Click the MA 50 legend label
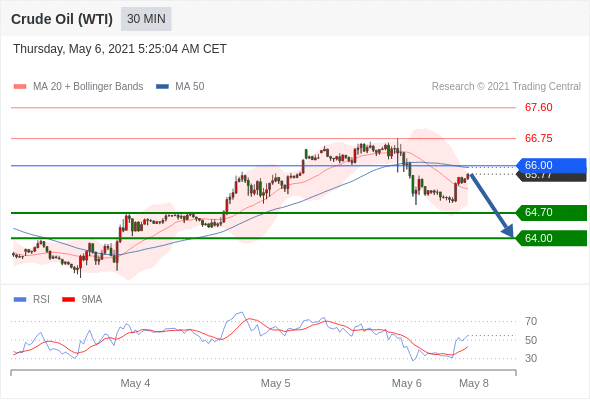The image size is (590, 400). click(x=190, y=87)
